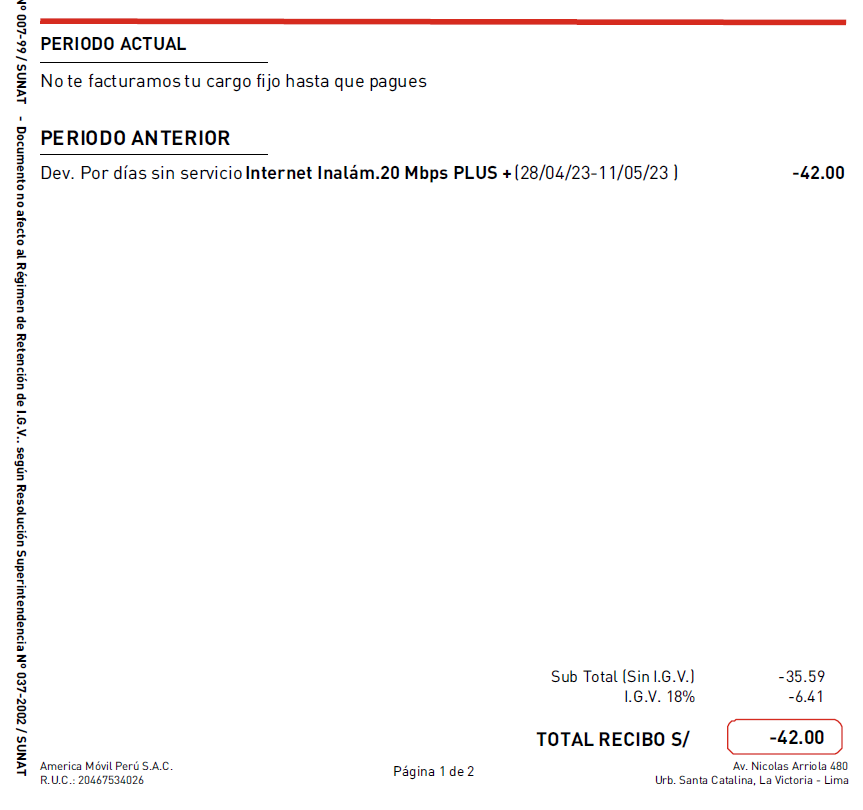This screenshot has width=863, height=810.
Task: Select the subtotal amount -35.59
Action: 801,677
